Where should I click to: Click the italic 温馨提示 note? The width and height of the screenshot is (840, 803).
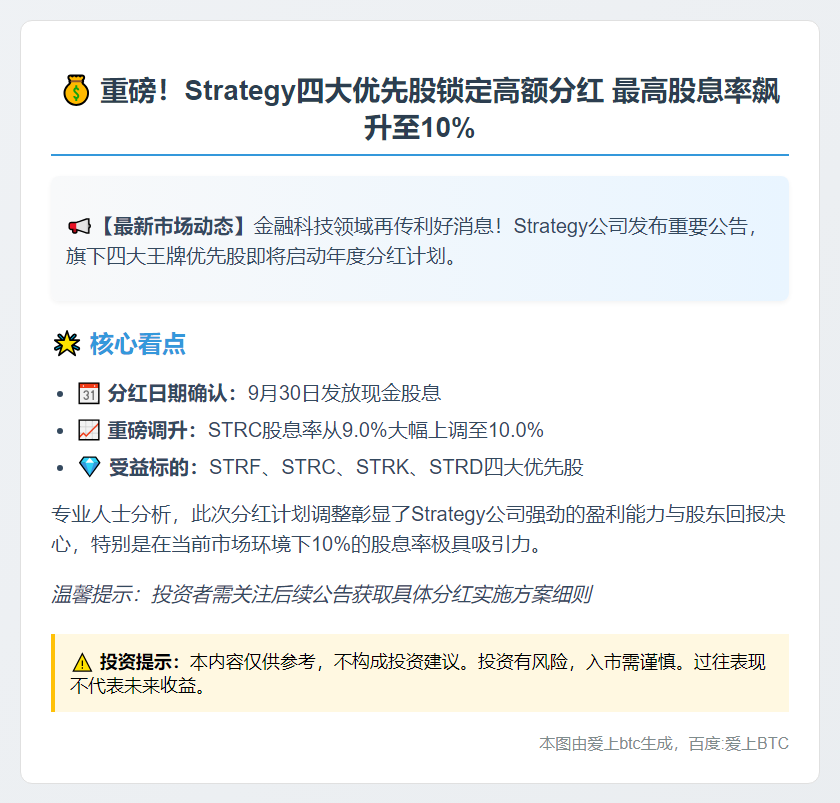[320, 596]
